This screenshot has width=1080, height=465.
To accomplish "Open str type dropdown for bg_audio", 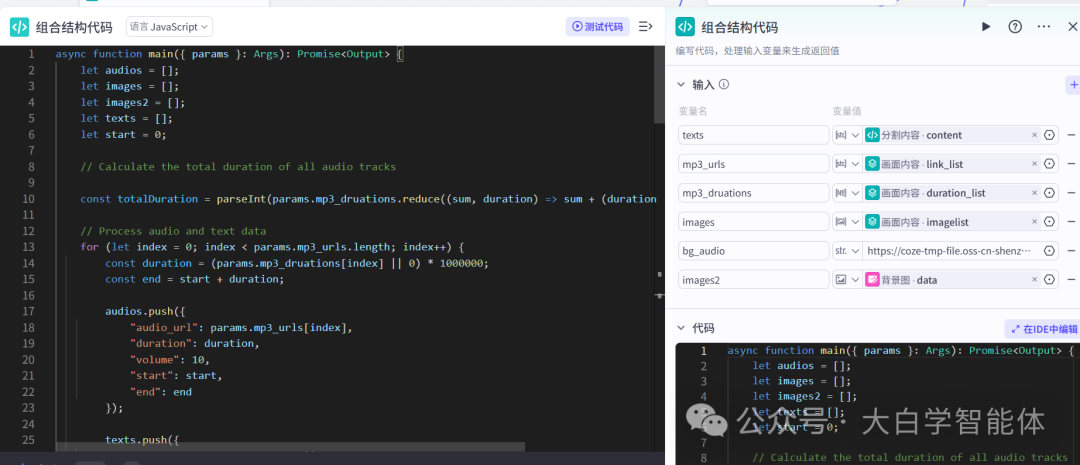I will (x=847, y=251).
